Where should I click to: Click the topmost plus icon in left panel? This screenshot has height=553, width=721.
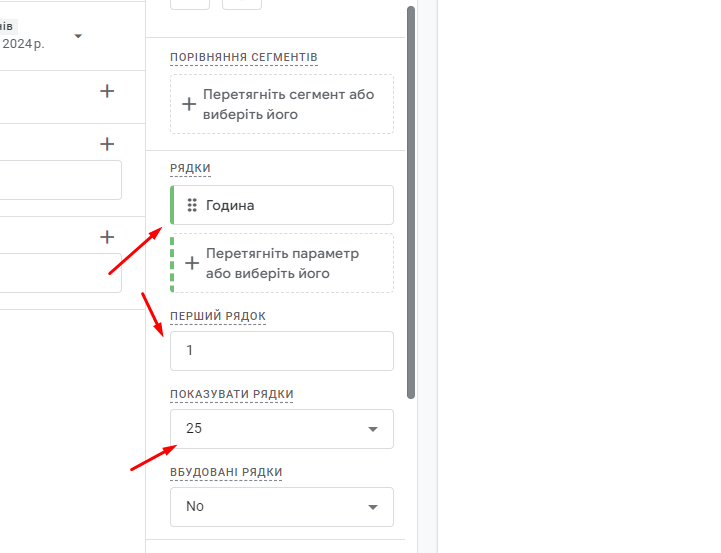tap(107, 91)
